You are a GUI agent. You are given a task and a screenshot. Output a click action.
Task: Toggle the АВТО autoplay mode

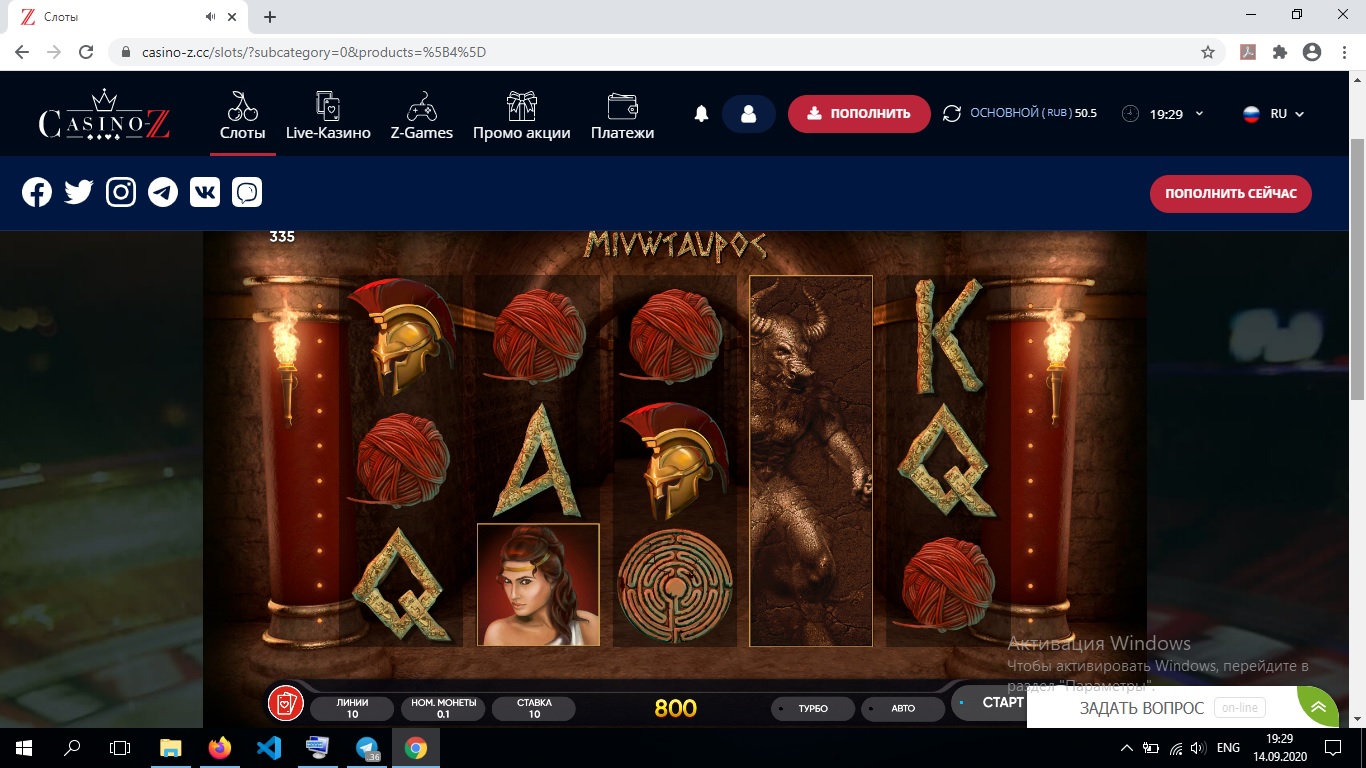(x=902, y=708)
